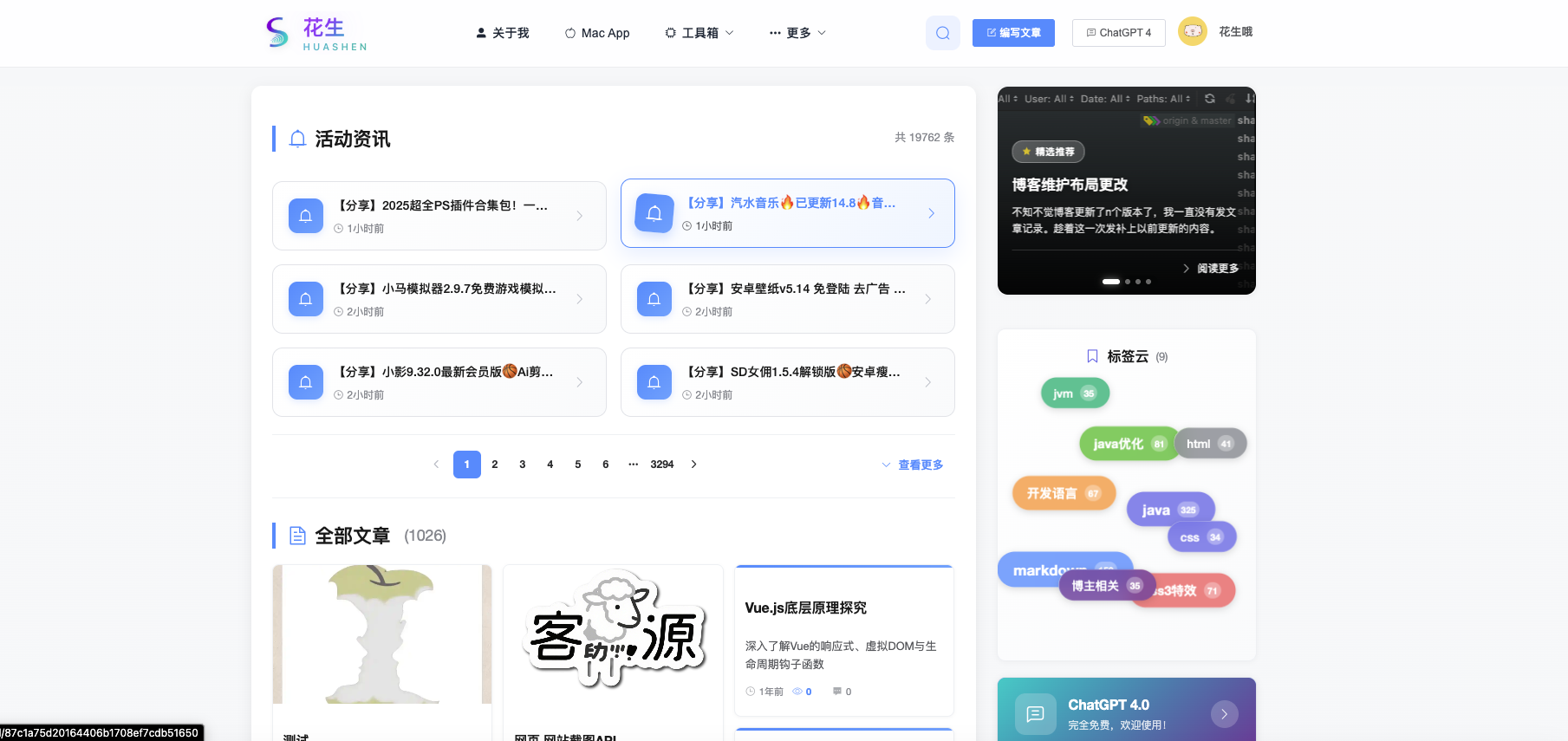1568x741 pixels.
Task: Click bell icon of 安卓壁纸v5.14 post
Action: coord(654,299)
